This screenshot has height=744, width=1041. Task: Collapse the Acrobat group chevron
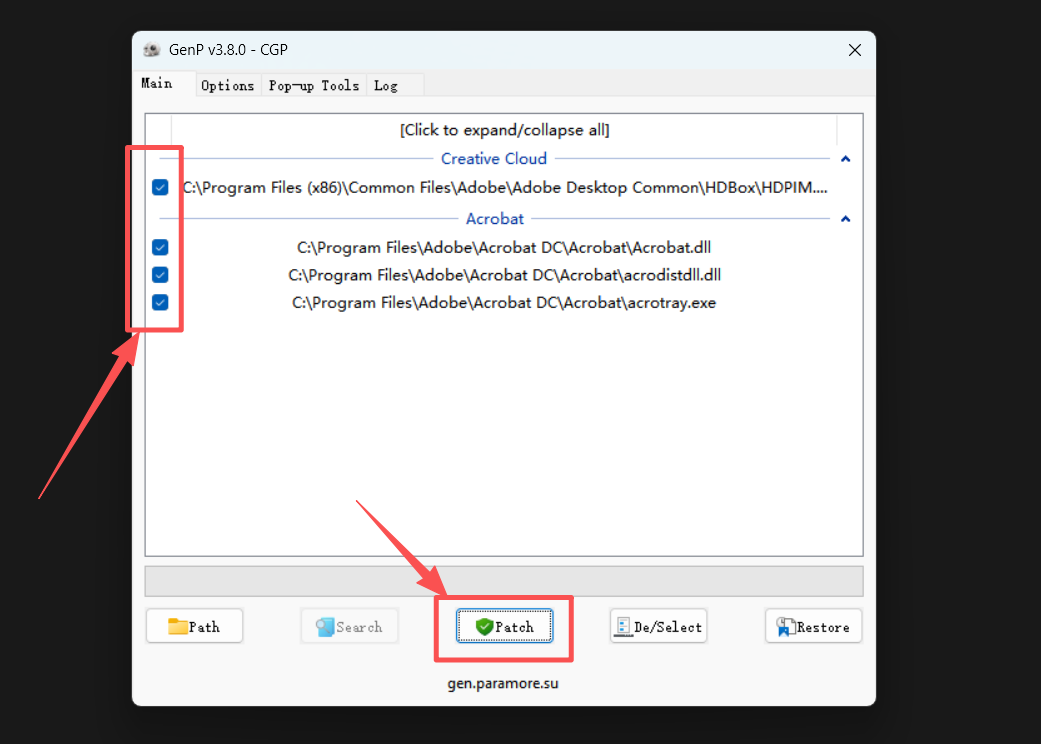click(x=845, y=219)
